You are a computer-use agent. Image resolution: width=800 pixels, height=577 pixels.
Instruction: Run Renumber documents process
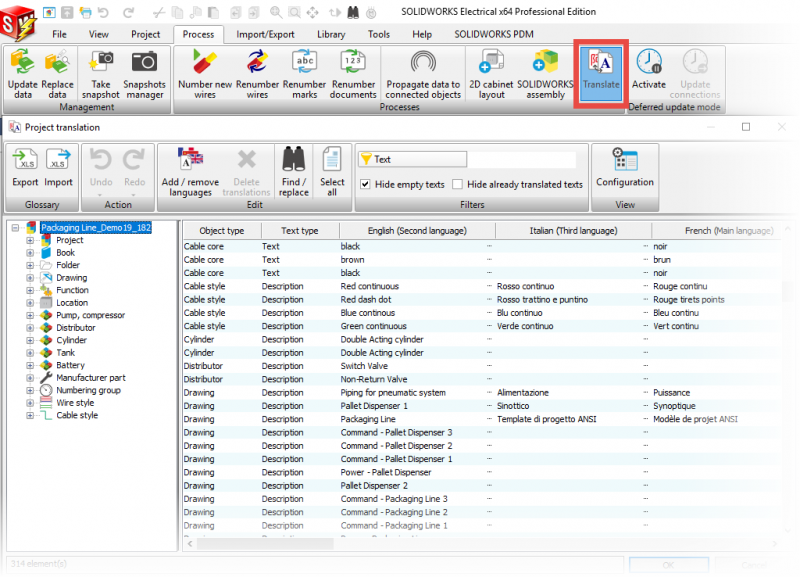coord(353,73)
